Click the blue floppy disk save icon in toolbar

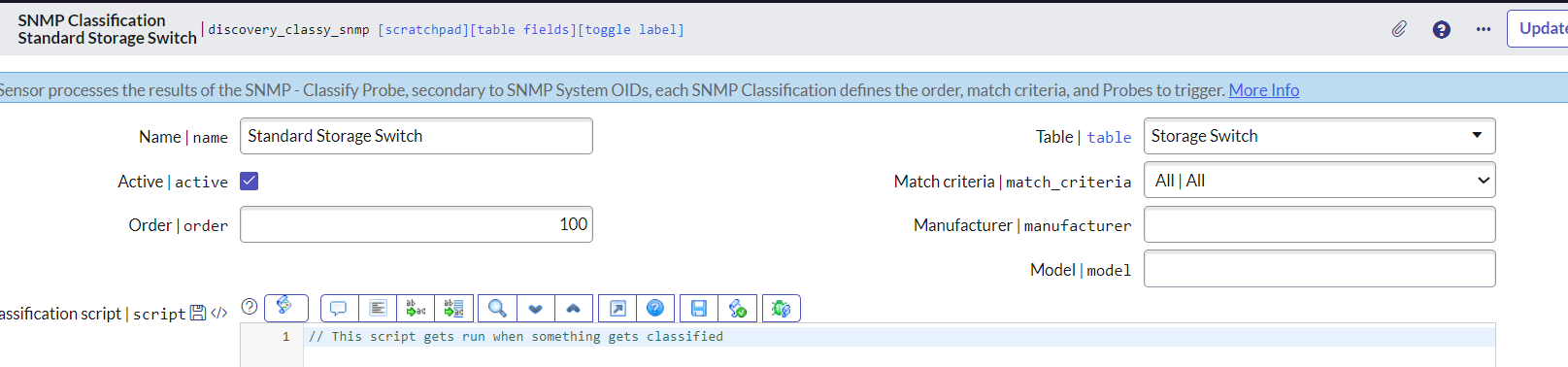click(x=699, y=309)
